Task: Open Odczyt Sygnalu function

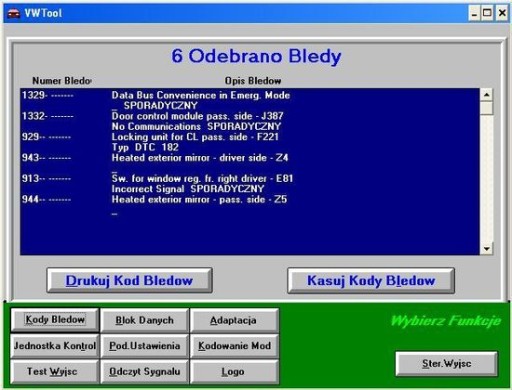Action: coord(144,371)
